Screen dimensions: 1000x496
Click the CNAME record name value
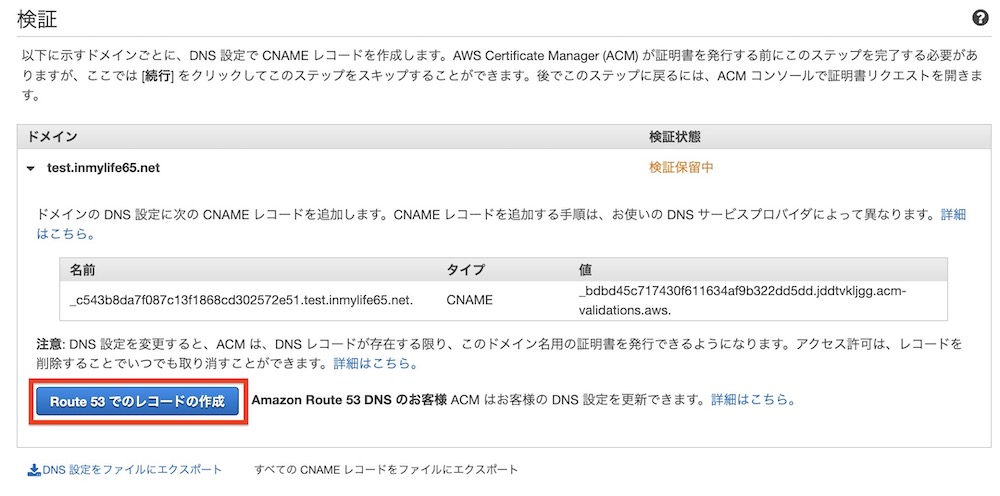(242, 299)
